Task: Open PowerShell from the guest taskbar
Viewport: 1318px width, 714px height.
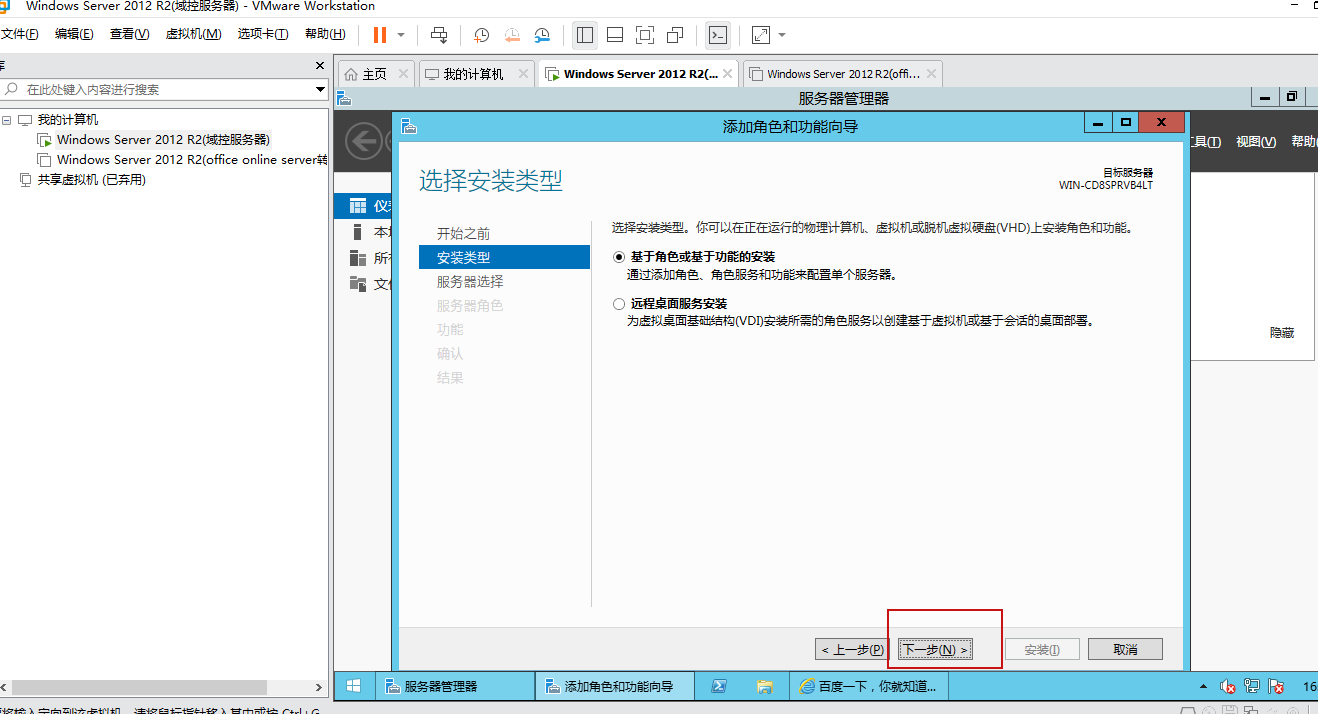Action: pos(718,686)
